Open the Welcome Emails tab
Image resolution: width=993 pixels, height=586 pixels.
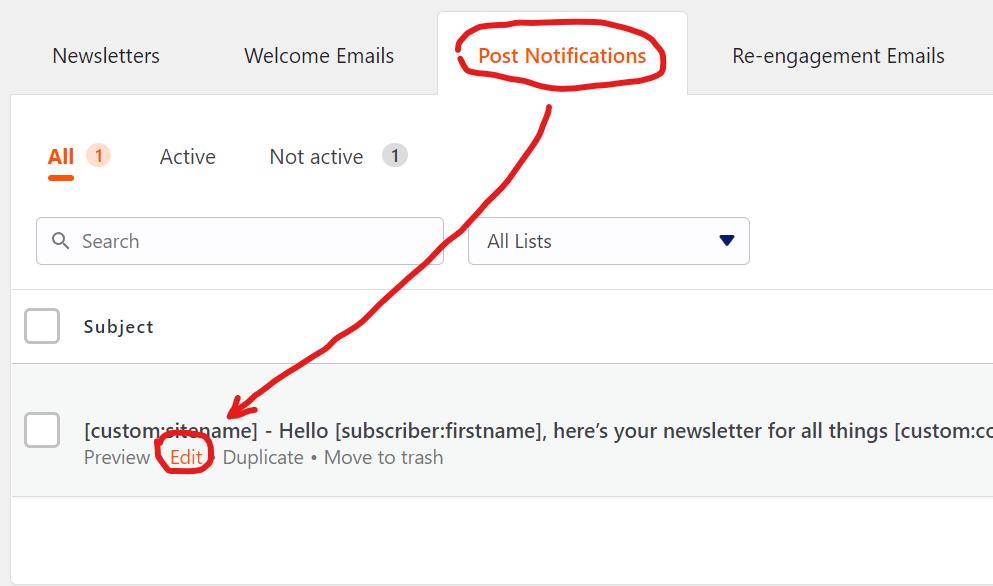click(x=319, y=56)
